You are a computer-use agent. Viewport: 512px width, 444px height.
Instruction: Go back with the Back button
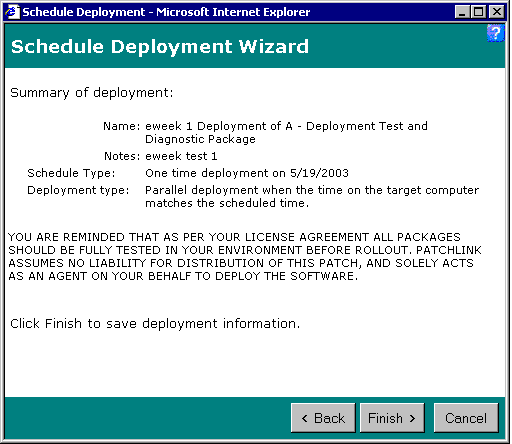323,418
